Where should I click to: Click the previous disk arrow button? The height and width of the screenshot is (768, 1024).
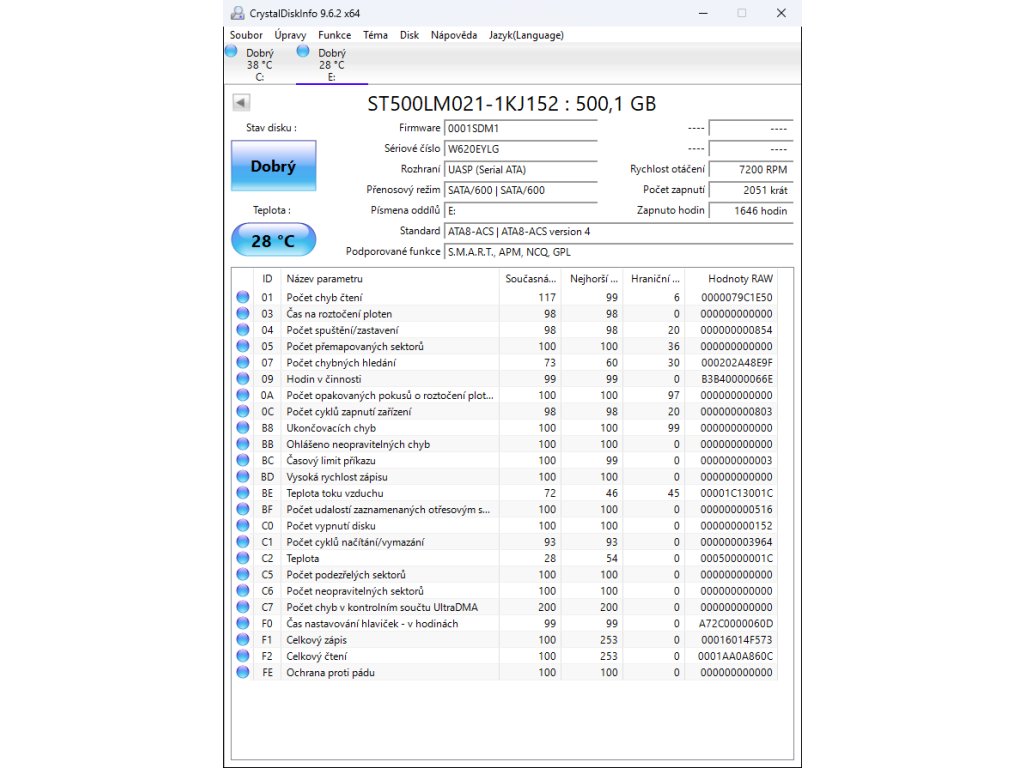click(x=241, y=102)
